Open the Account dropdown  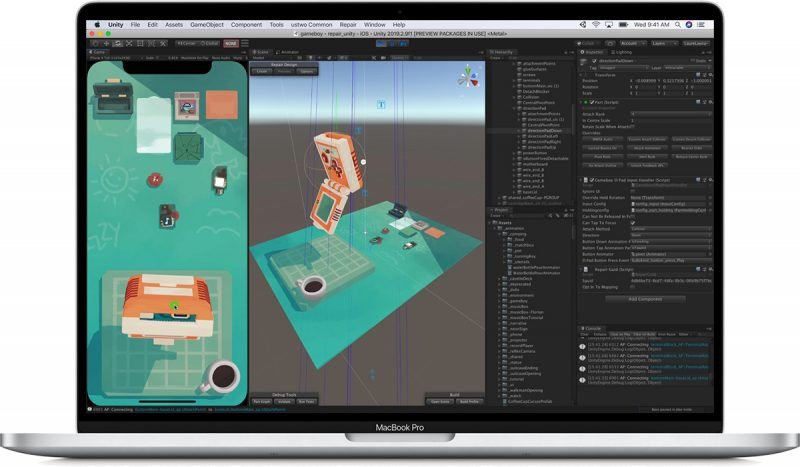pos(633,44)
